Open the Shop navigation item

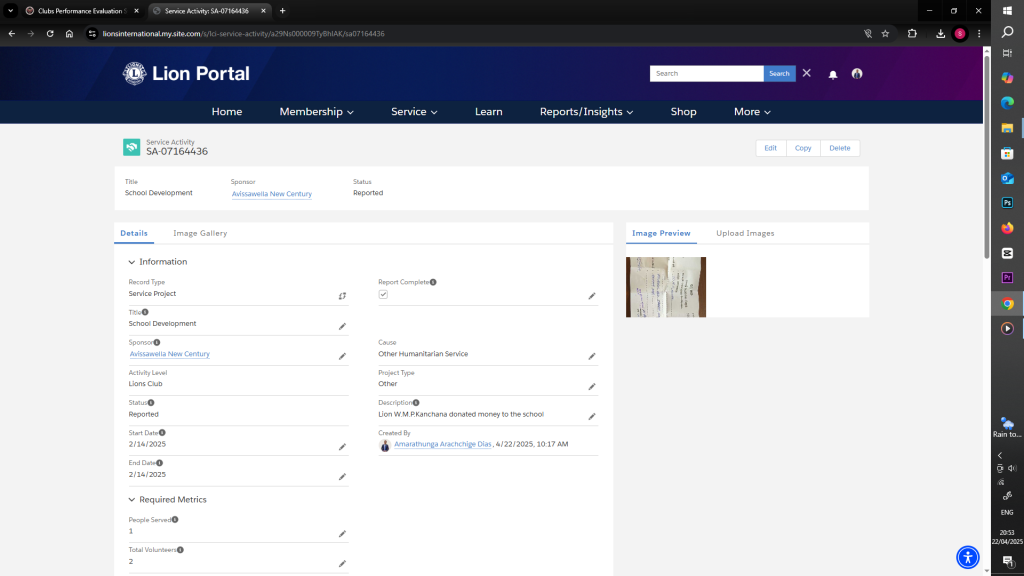[x=683, y=112]
